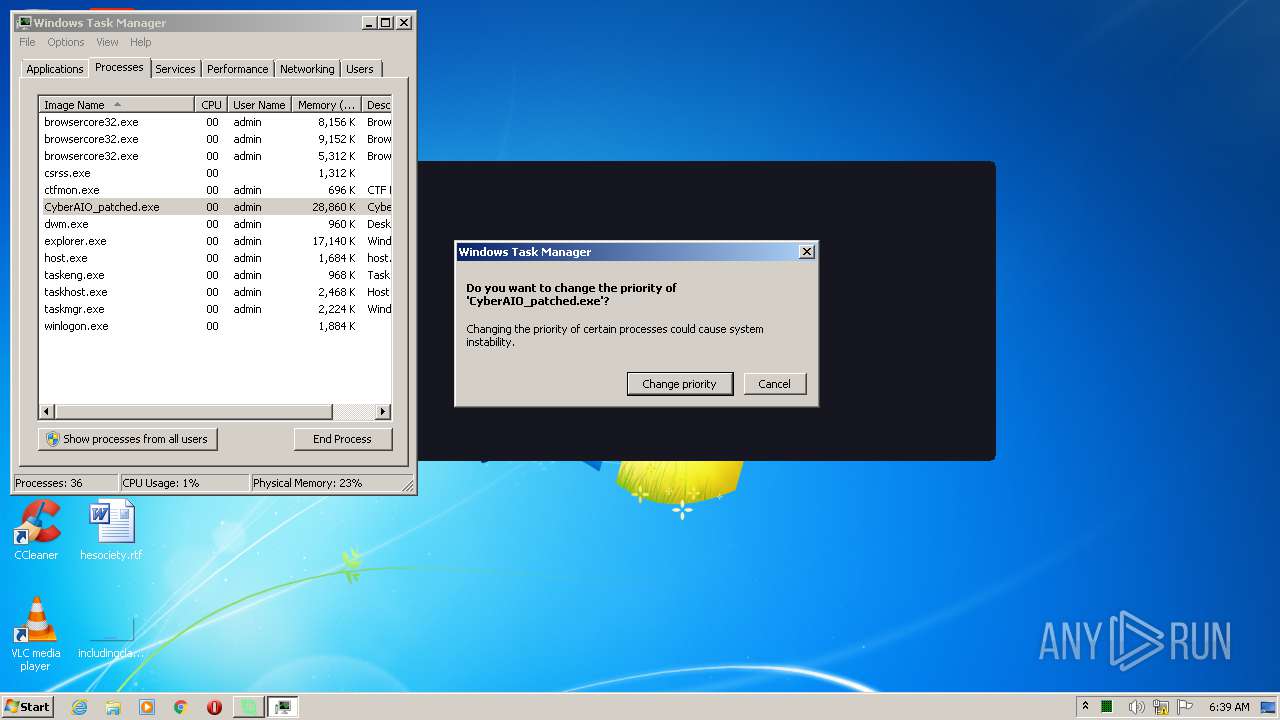Select the Processes tab

point(119,67)
